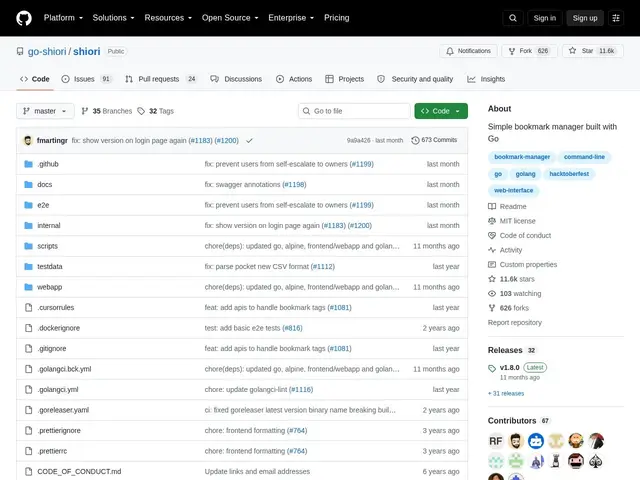Open the web-interface topic tag
This screenshot has width=640, height=480.
513,191
